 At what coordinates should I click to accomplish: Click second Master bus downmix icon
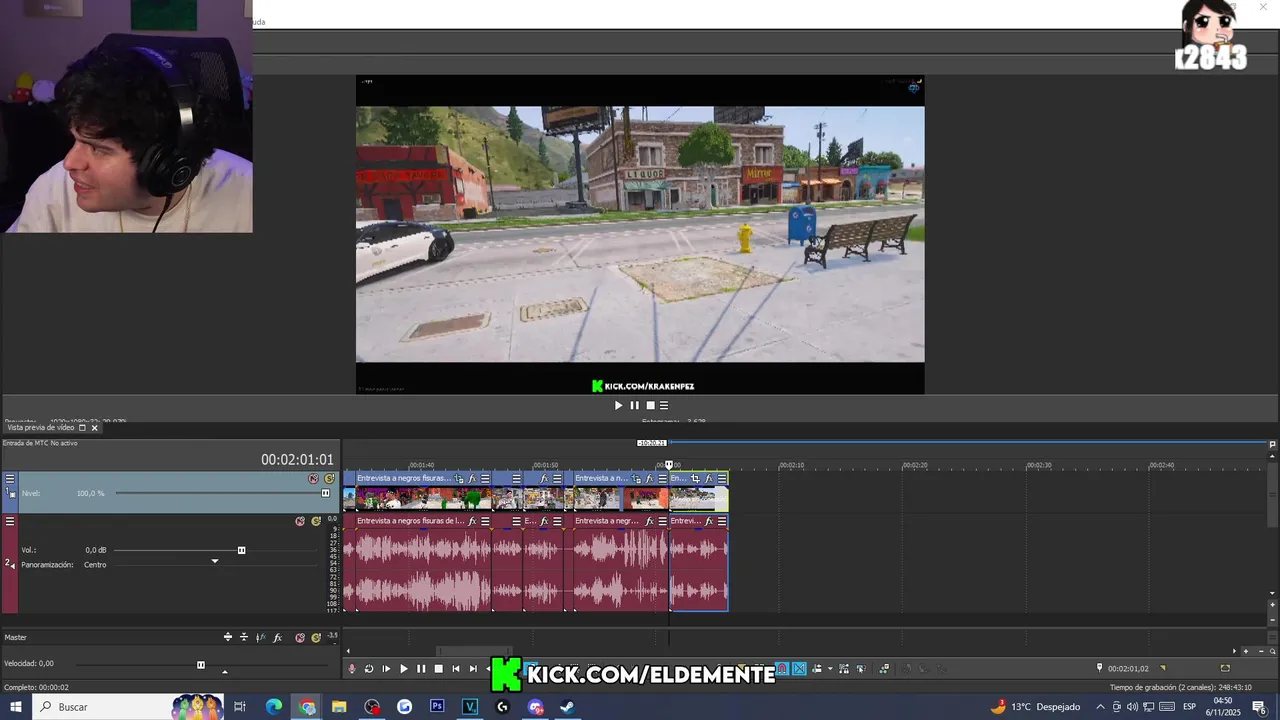(x=244, y=637)
